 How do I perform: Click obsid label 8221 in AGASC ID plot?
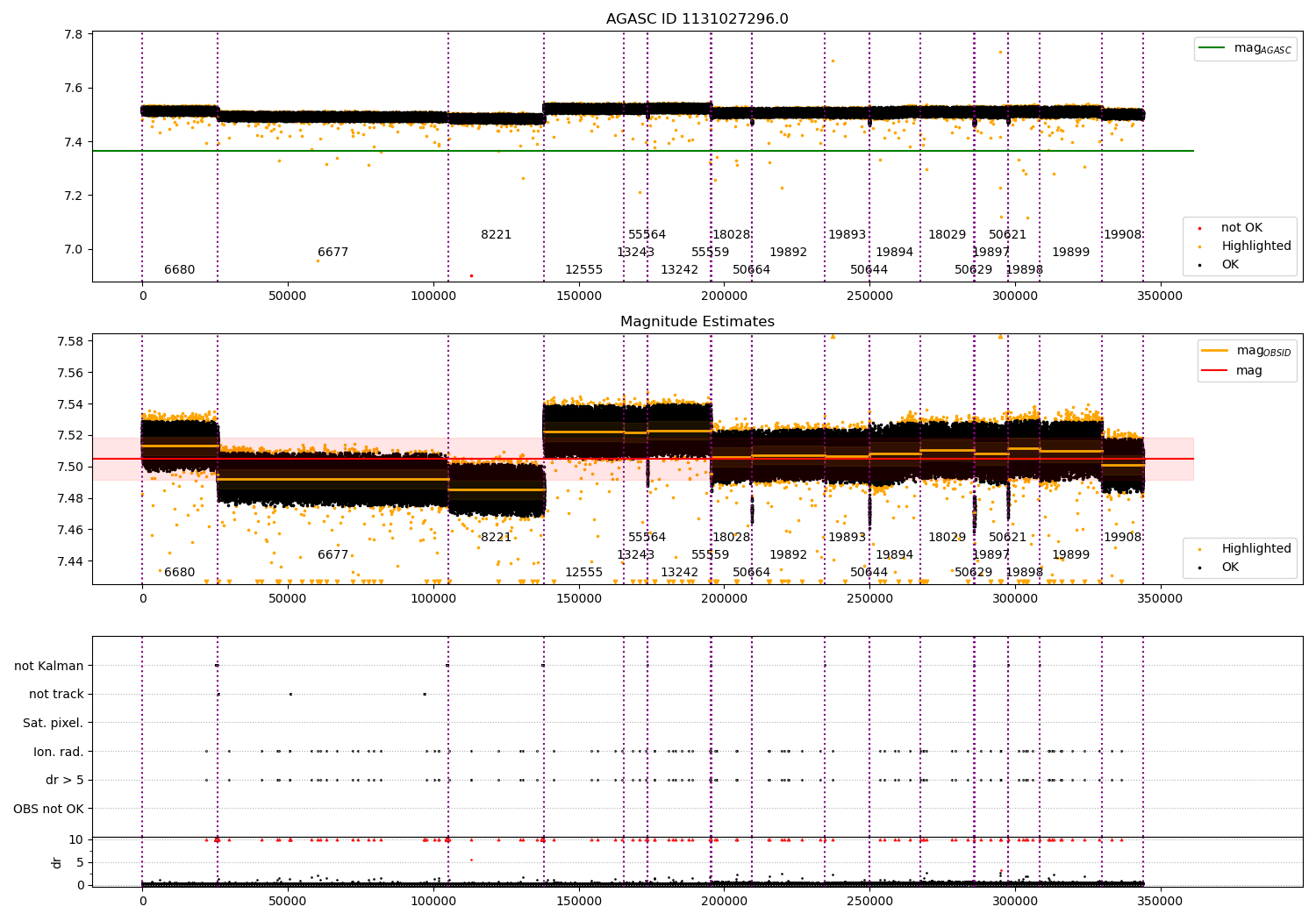(496, 235)
